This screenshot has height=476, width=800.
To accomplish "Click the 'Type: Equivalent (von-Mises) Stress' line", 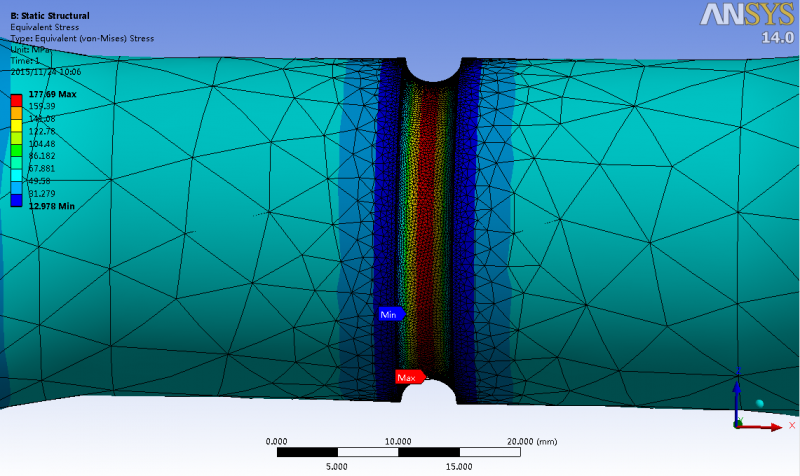I will [x=82, y=38].
